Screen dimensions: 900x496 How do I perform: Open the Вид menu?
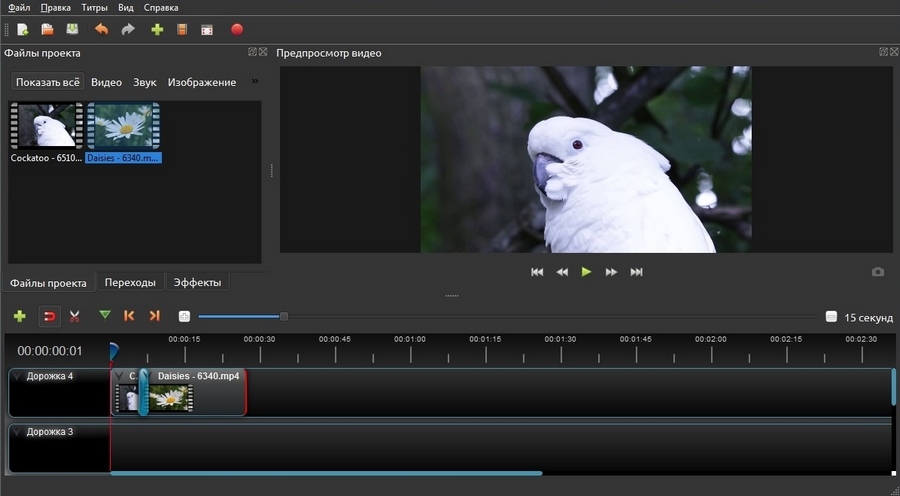click(x=126, y=7)
